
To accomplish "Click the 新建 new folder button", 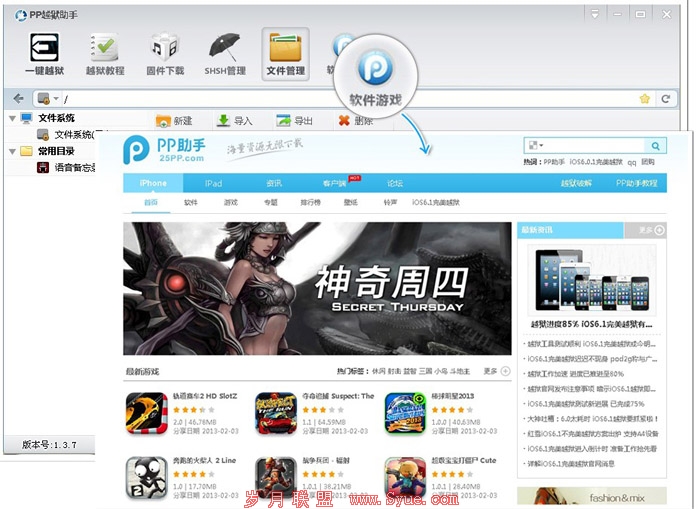I will click(174, 121).
